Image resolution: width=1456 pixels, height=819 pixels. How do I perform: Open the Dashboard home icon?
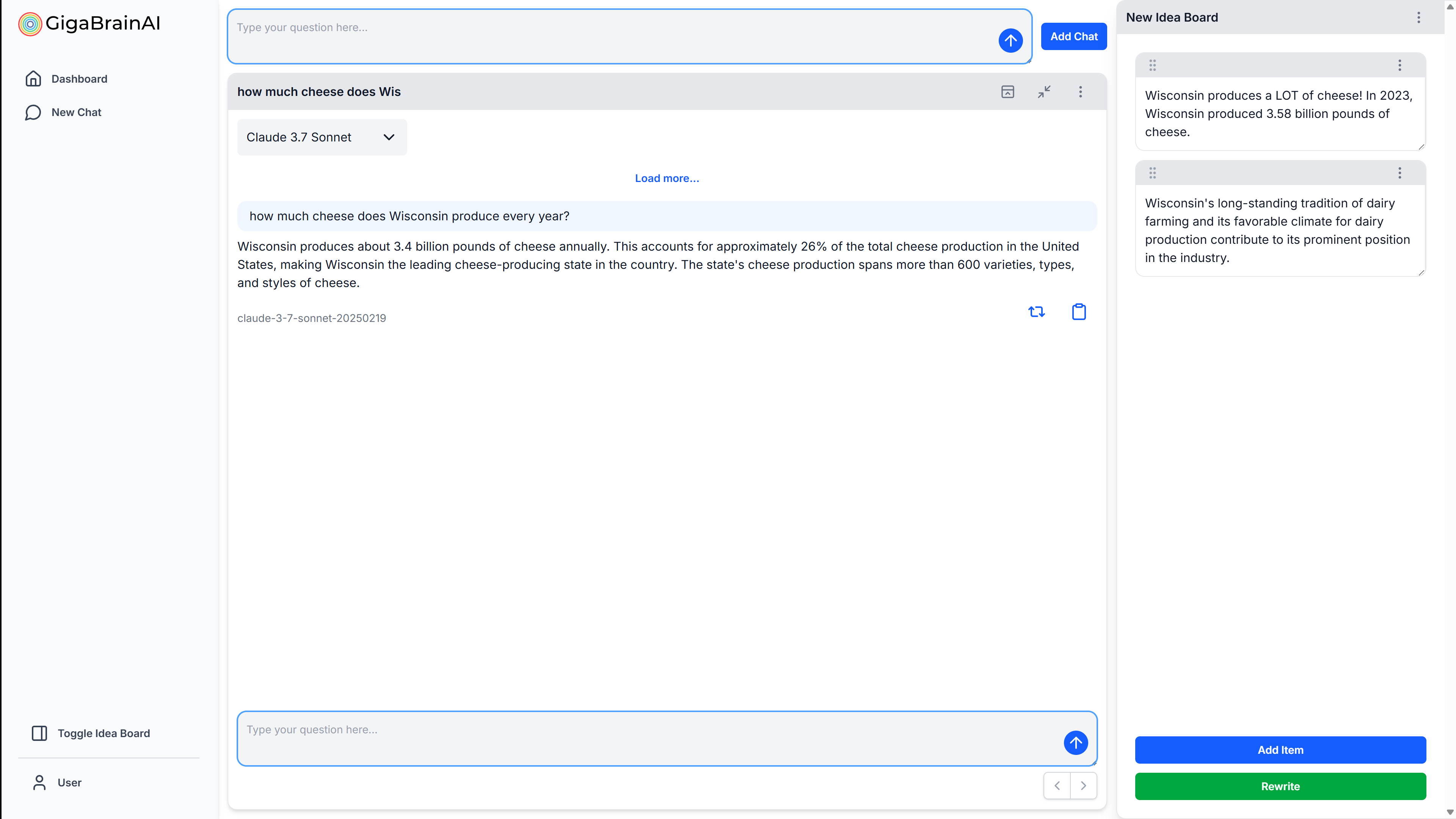[33, 78]
